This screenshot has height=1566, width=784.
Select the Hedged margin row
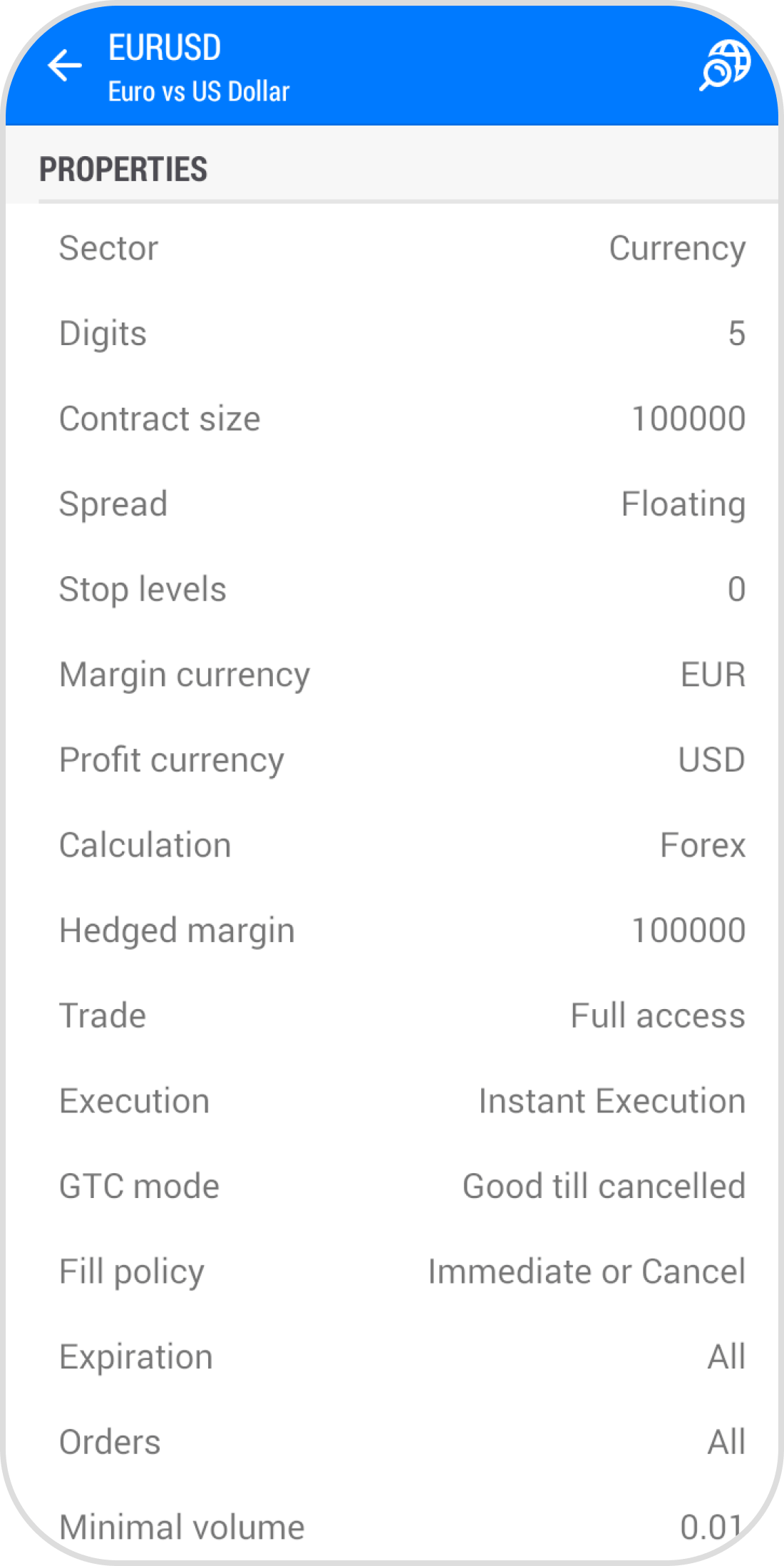(392, 931)
